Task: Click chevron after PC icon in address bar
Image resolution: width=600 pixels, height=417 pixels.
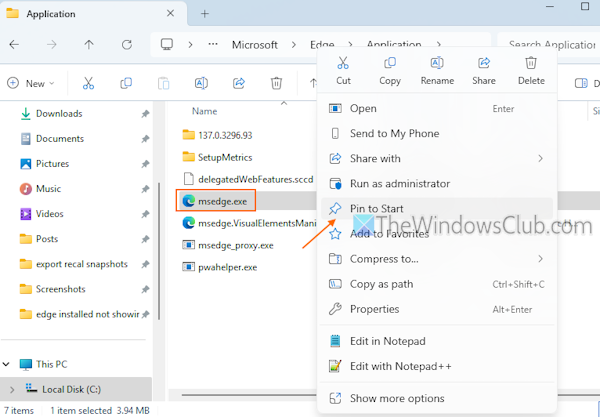Action: coord(190,45)
